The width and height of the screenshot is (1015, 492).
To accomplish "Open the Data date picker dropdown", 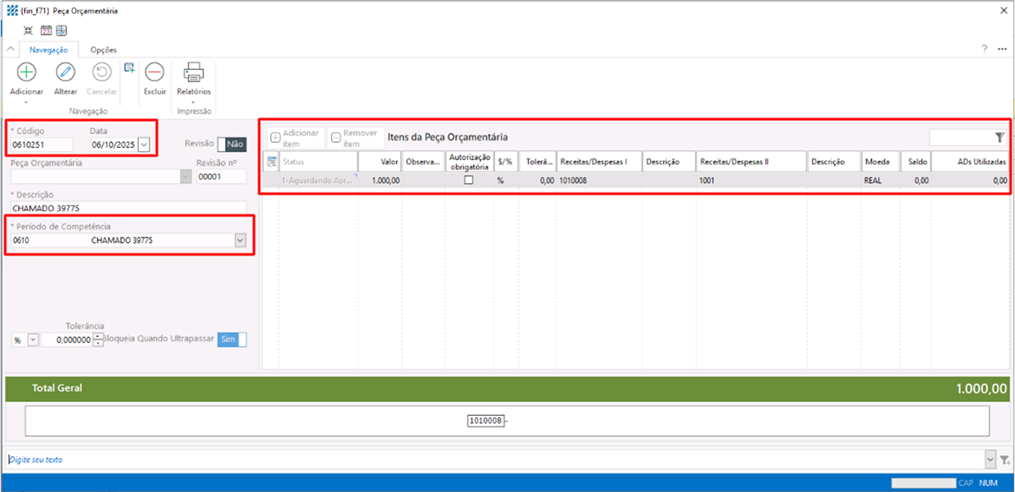I will 144,145.
